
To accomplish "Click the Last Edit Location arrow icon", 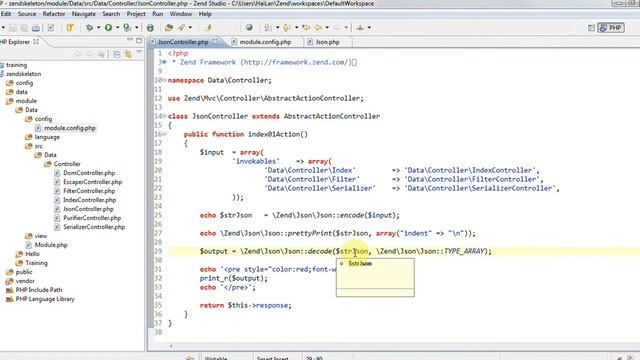I will 306,28.
